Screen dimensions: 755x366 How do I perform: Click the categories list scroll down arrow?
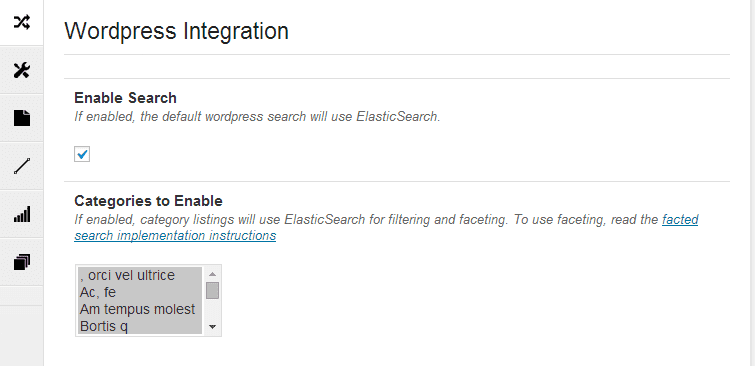click(x=212, y=327)
